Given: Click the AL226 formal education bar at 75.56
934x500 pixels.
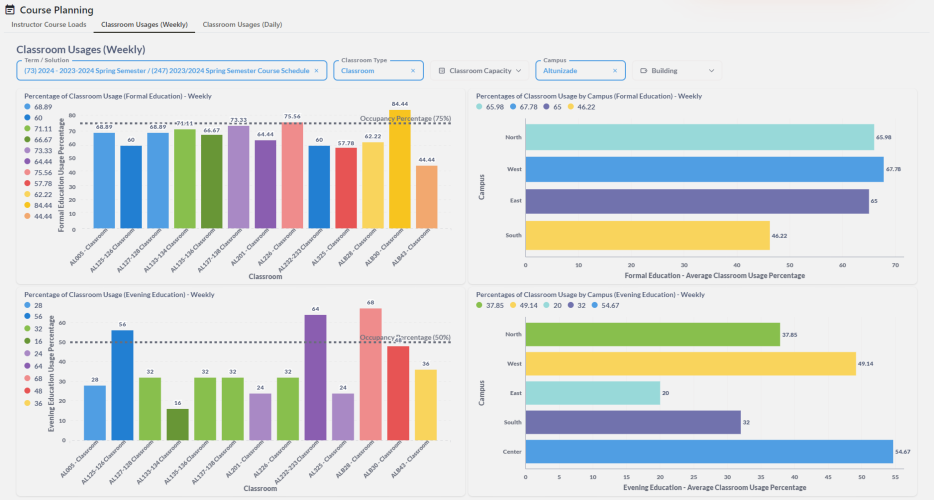Looking at the screenshot, I should click(292, 176).
